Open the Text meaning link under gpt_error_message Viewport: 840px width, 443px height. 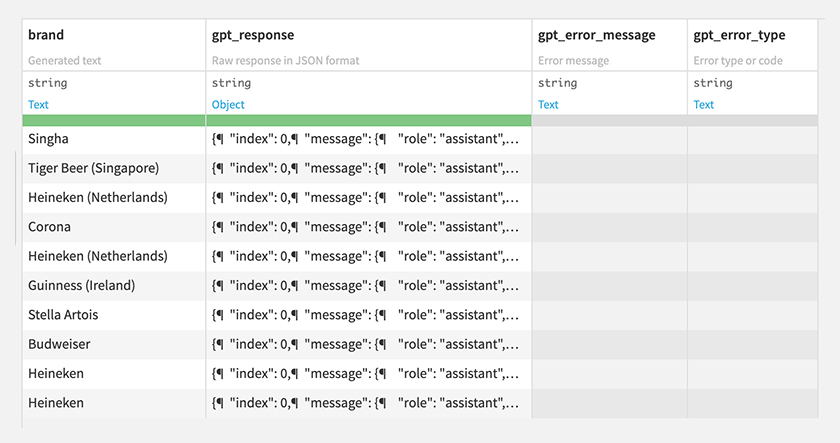(548, 104)
